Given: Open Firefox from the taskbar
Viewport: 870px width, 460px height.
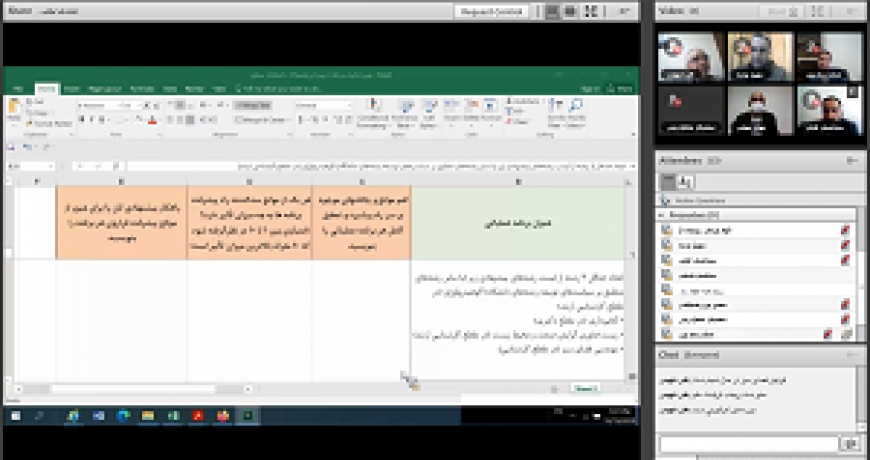Looking at the screenshot, I should point(222,416).
